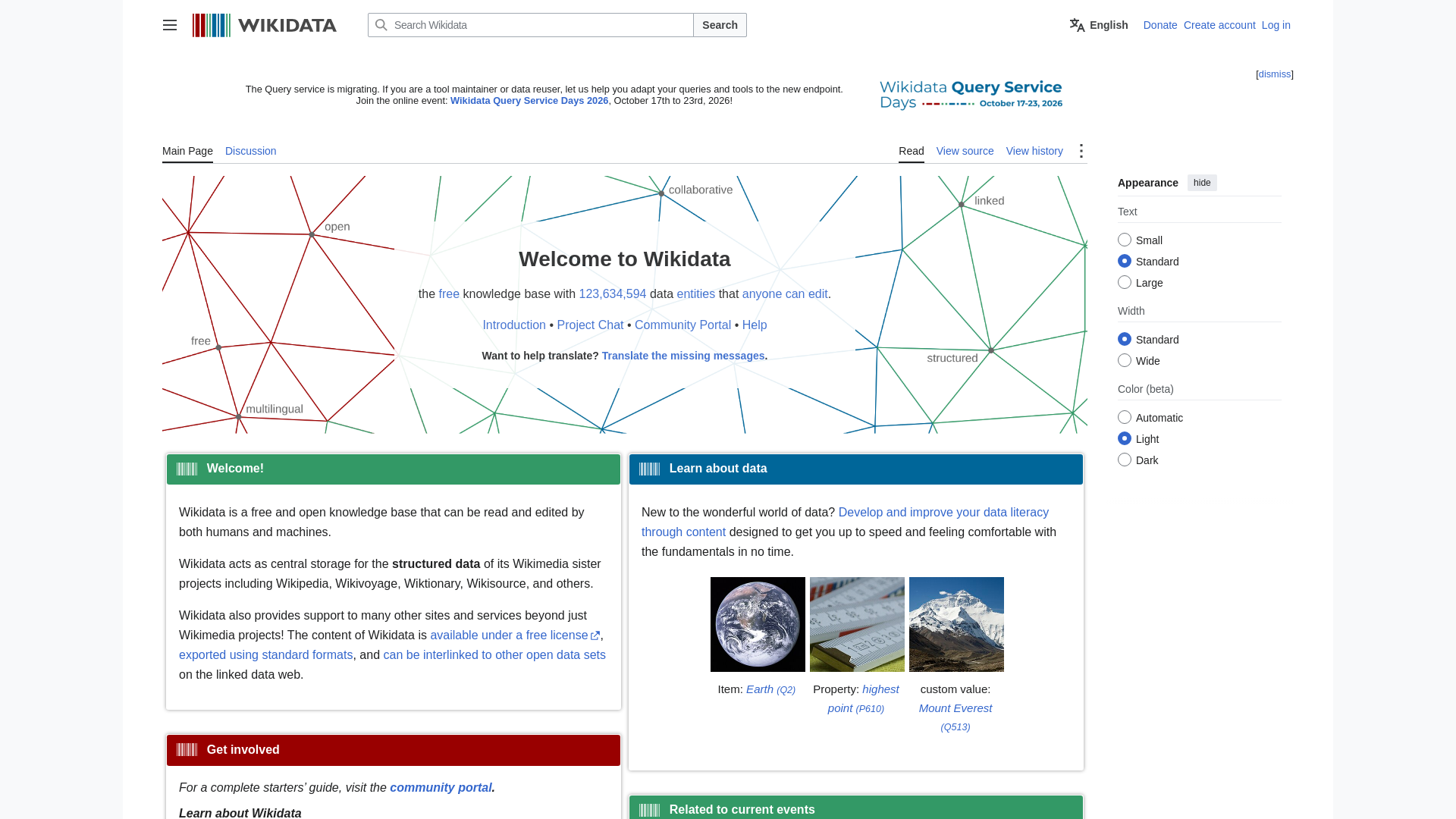The image size is (1456, 819).
Task: Open the Help link
Action: point(755,325)
